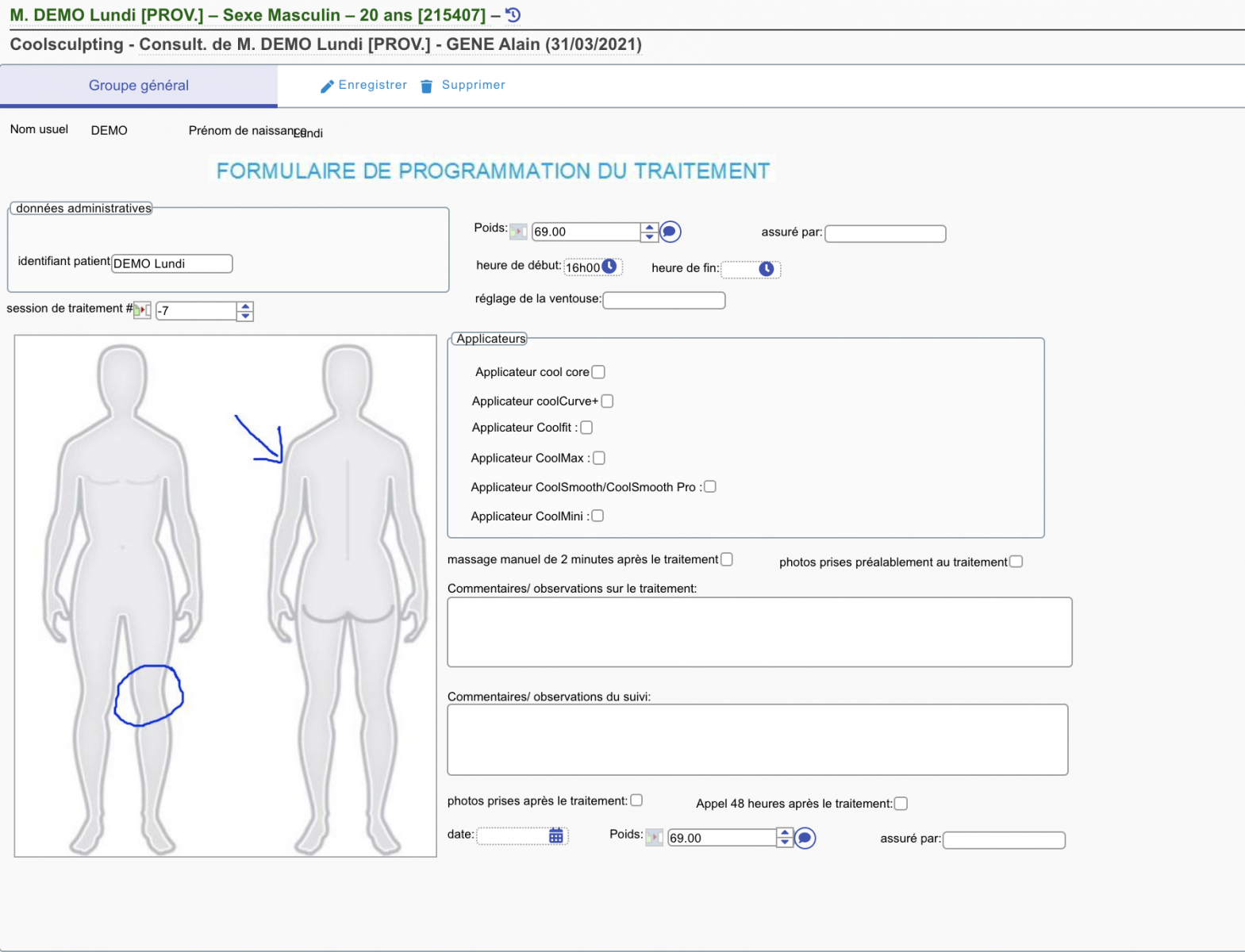Click the réglage de la ventouse field
Viewport: 1245px width, 952px height.
point(663,300)
